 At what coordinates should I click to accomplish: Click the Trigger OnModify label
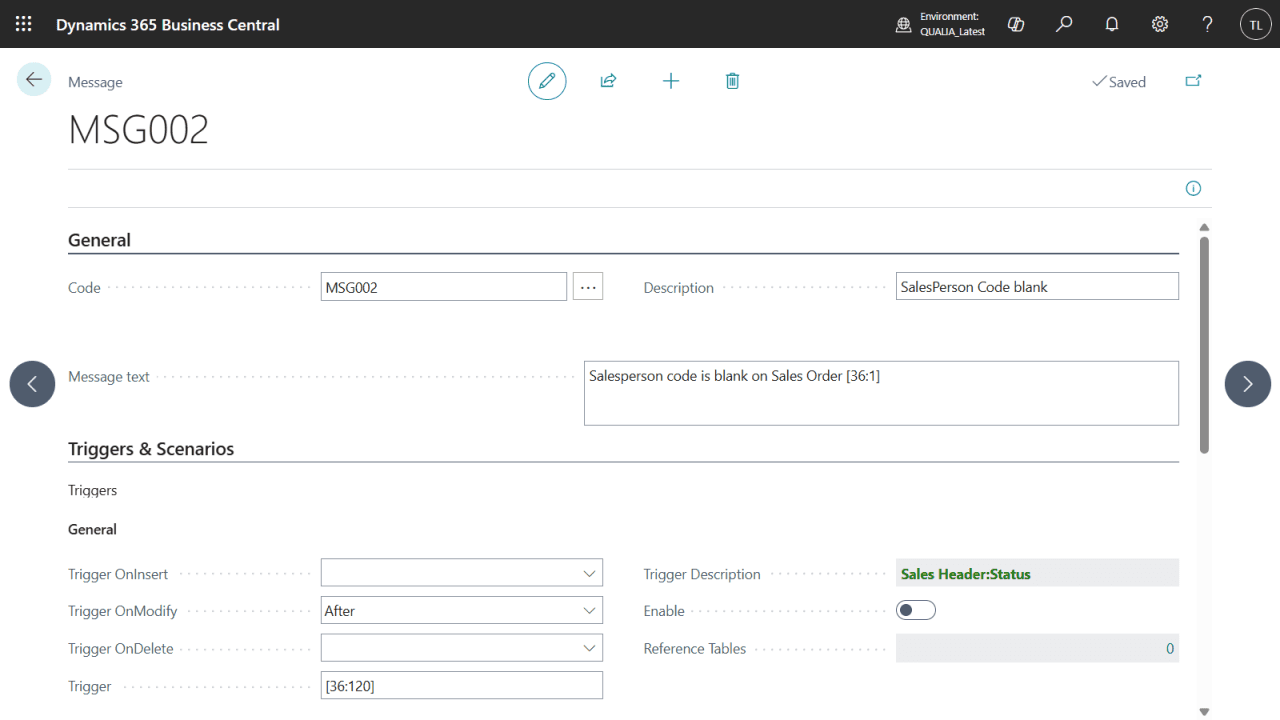(122, 611)
